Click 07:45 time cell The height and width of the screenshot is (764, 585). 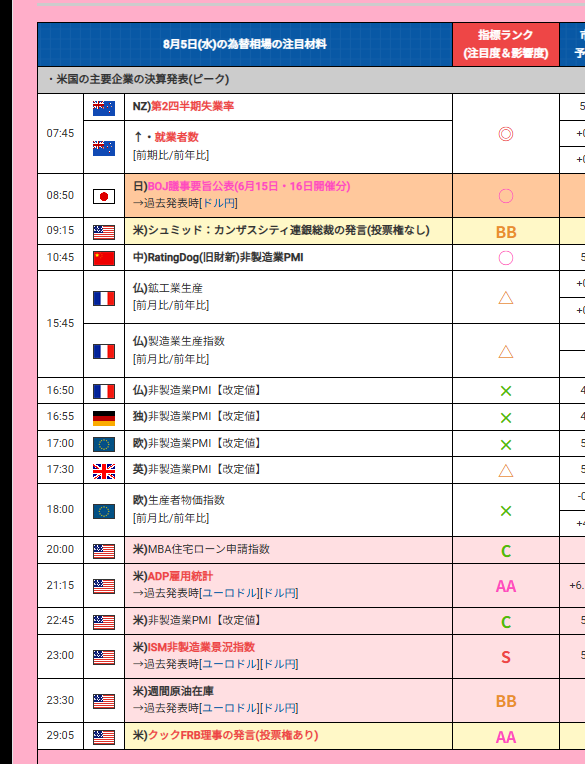click(60, 133)
